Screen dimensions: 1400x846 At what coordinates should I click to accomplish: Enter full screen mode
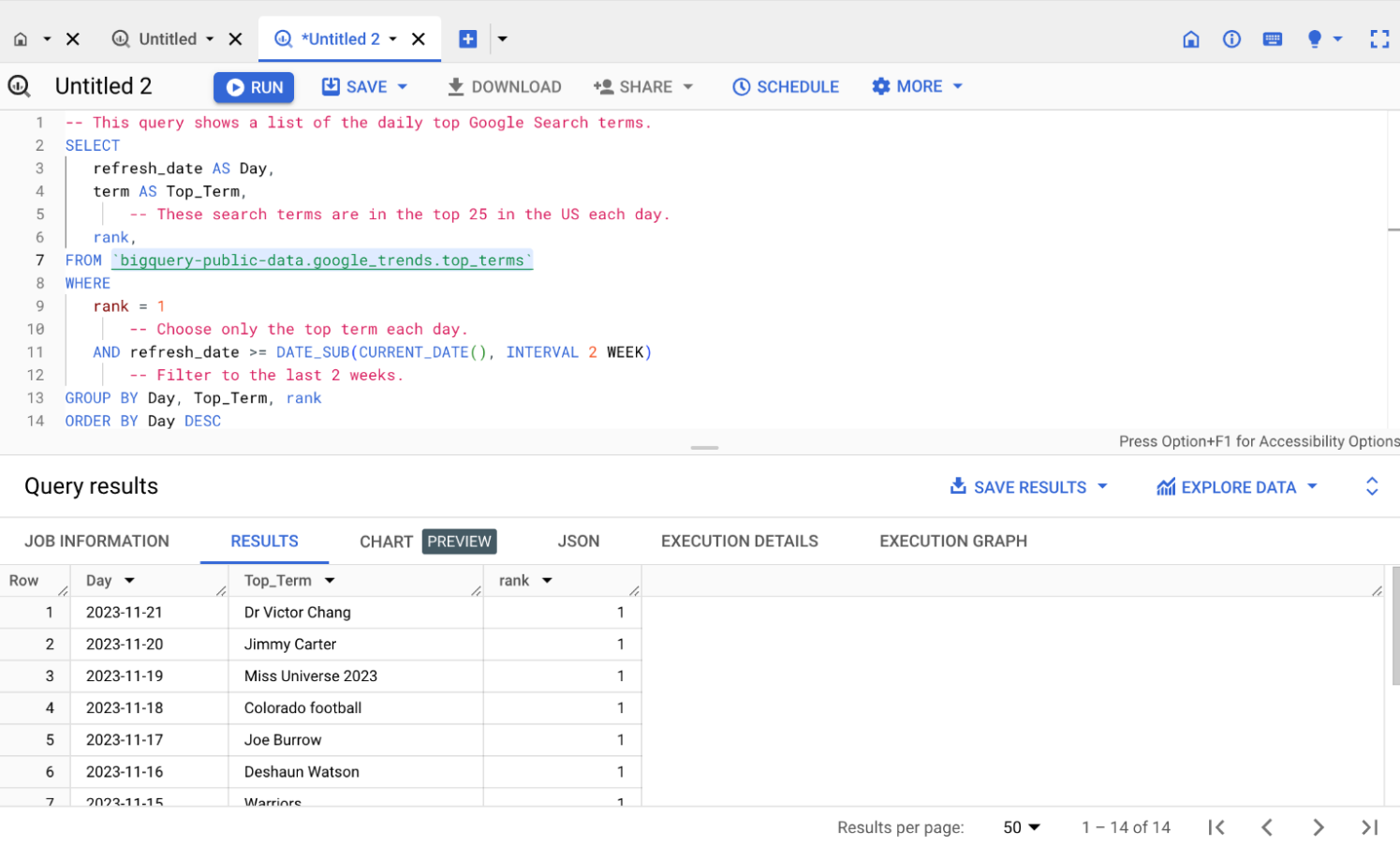click(x=1379, y=38)
